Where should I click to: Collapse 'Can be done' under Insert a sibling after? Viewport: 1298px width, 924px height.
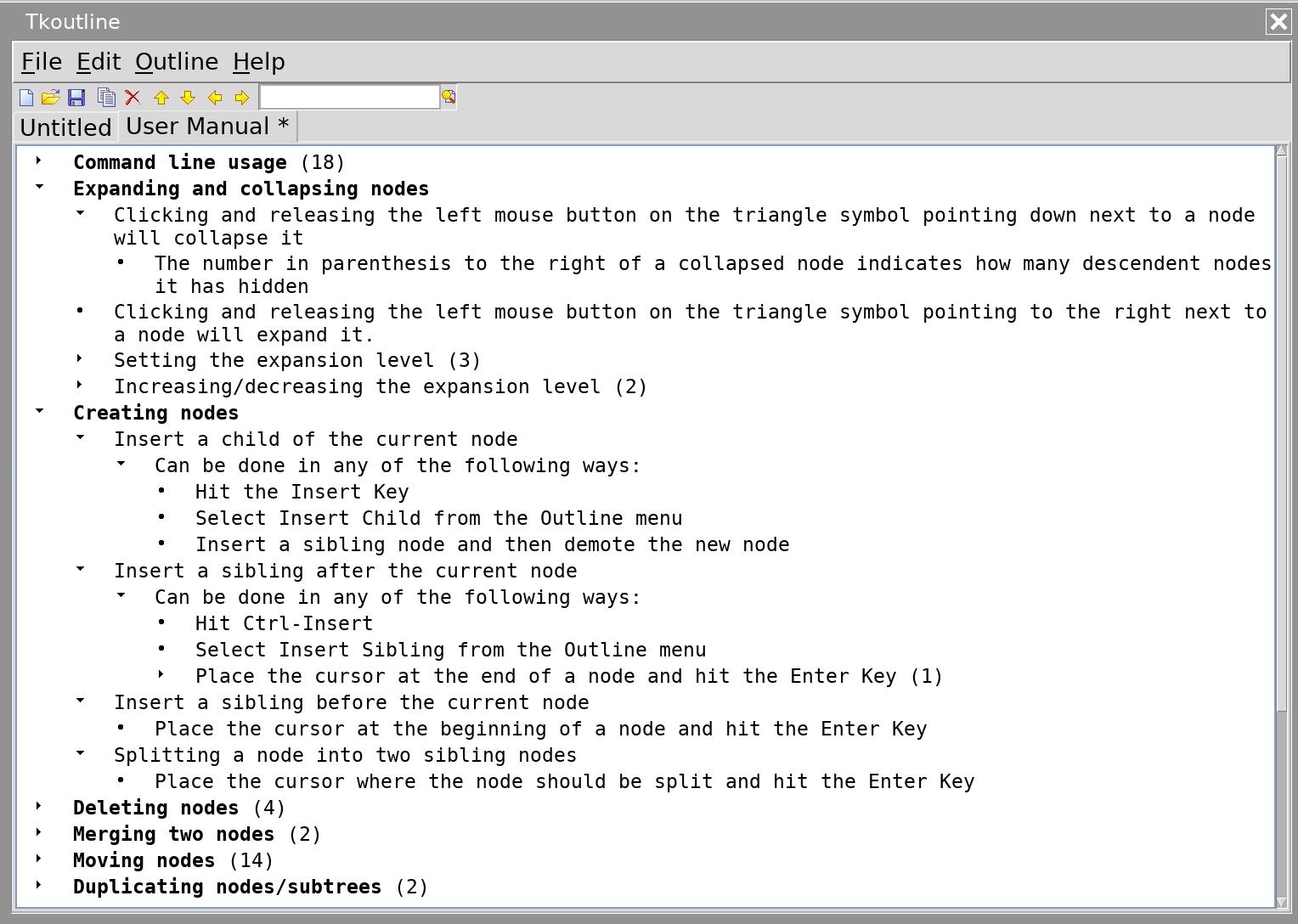[121, 595]
